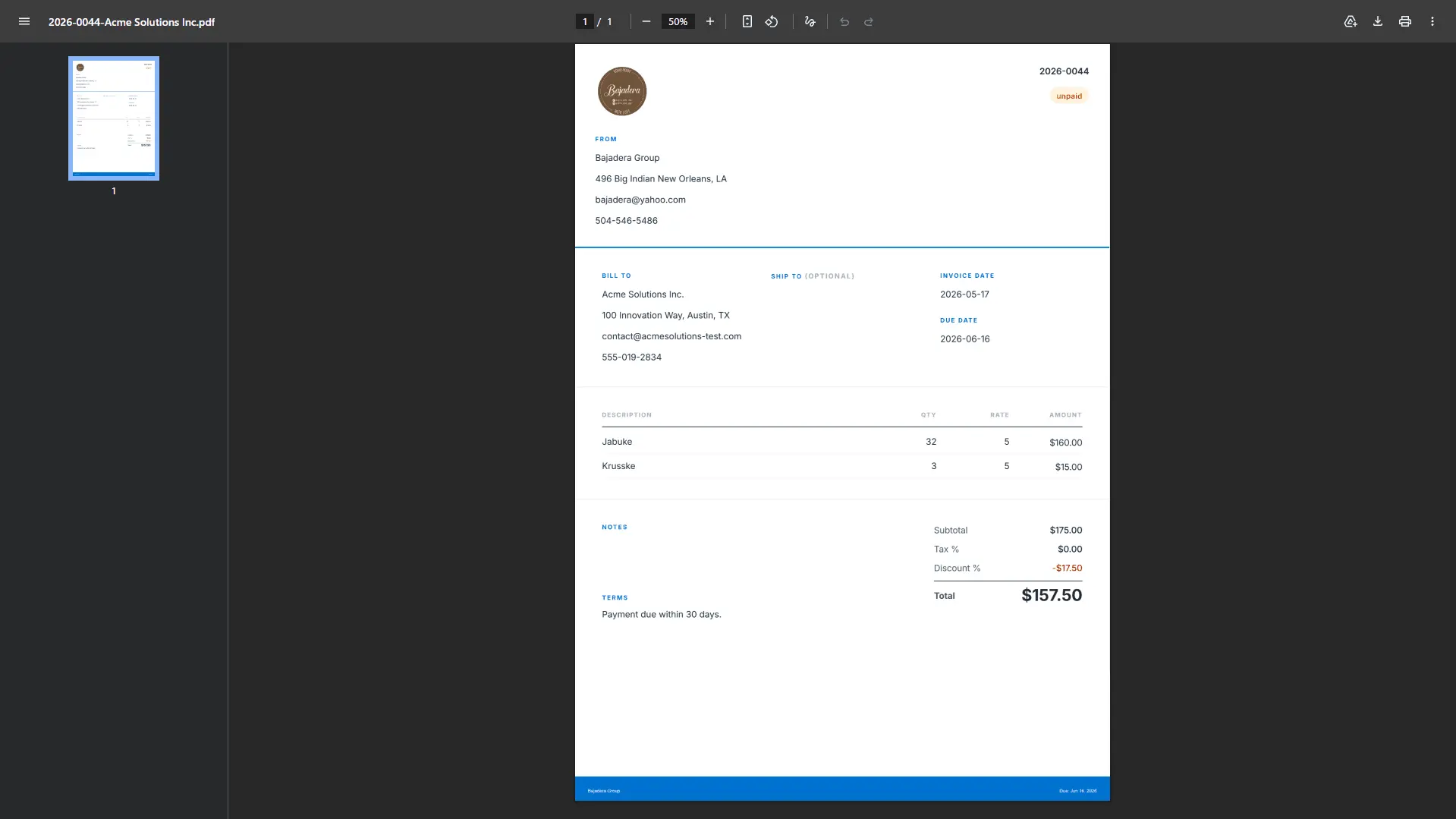This screenshot has height=819, width=1456.
Task: Open the more actions menu
Action: 1432,21
